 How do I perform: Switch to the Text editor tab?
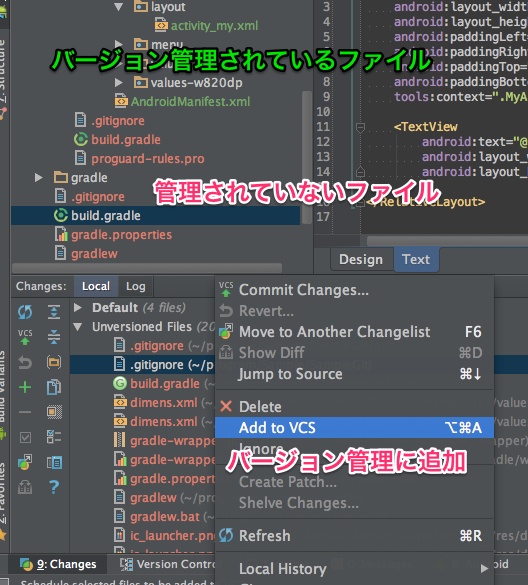point(416,259)
